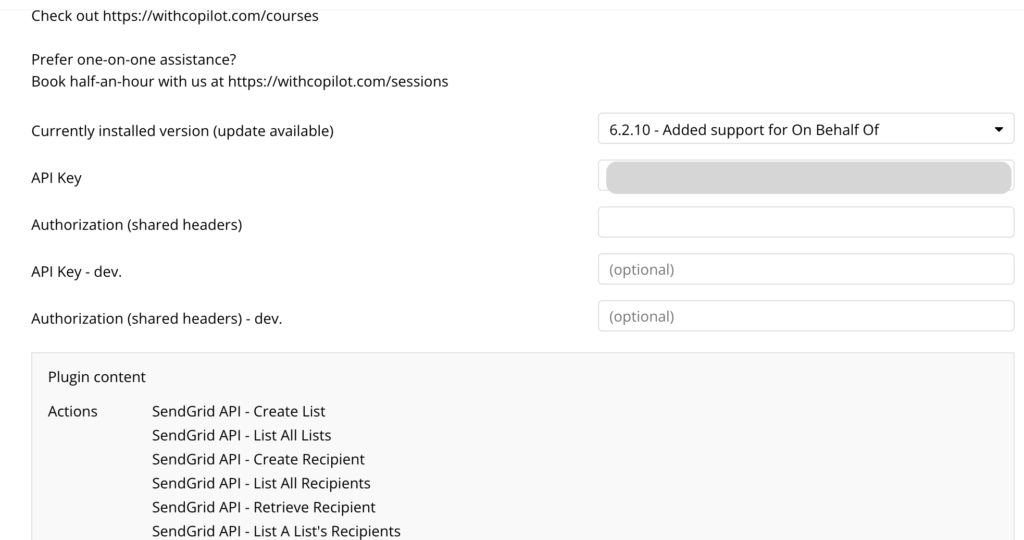Click the Currently installed version label
1024x540 pixels.
pyautogui.click(x=182, y=131)
